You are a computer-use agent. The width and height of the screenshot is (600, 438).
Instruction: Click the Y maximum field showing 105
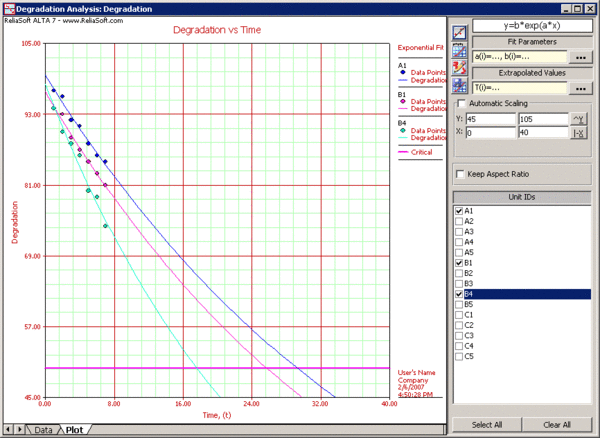click(x=540, y=119)
